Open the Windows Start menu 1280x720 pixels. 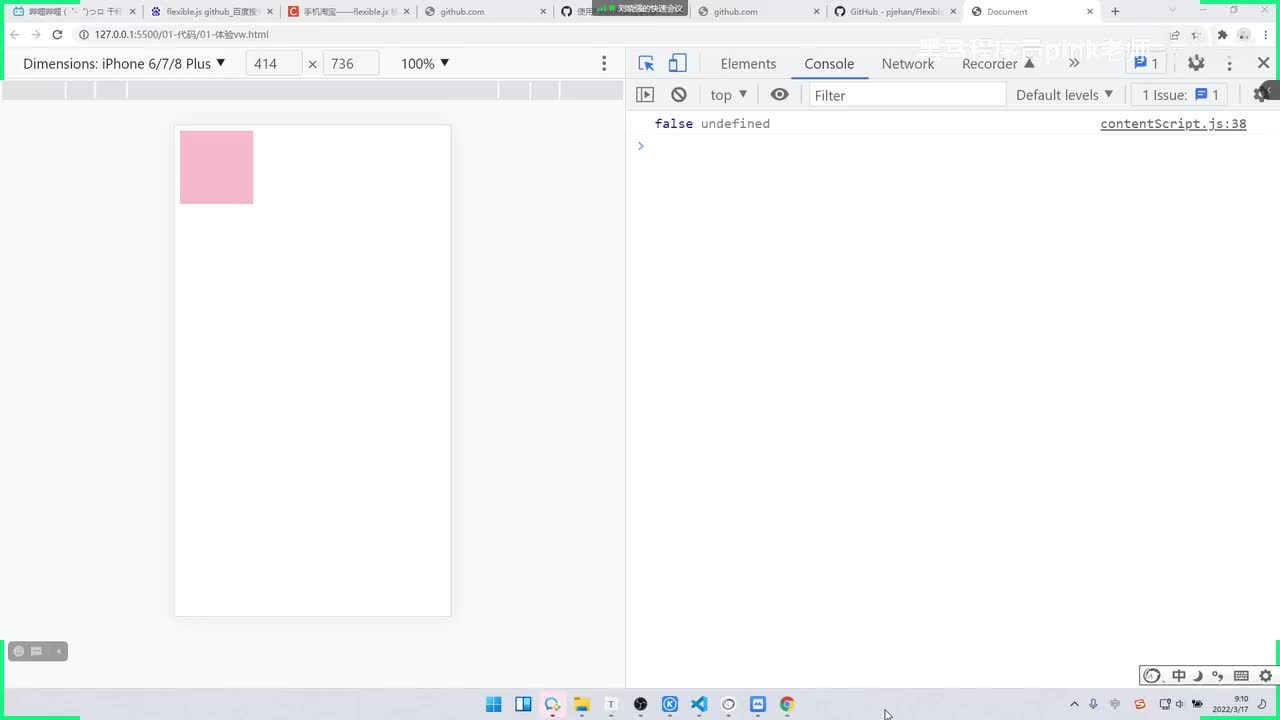point(494,704)
